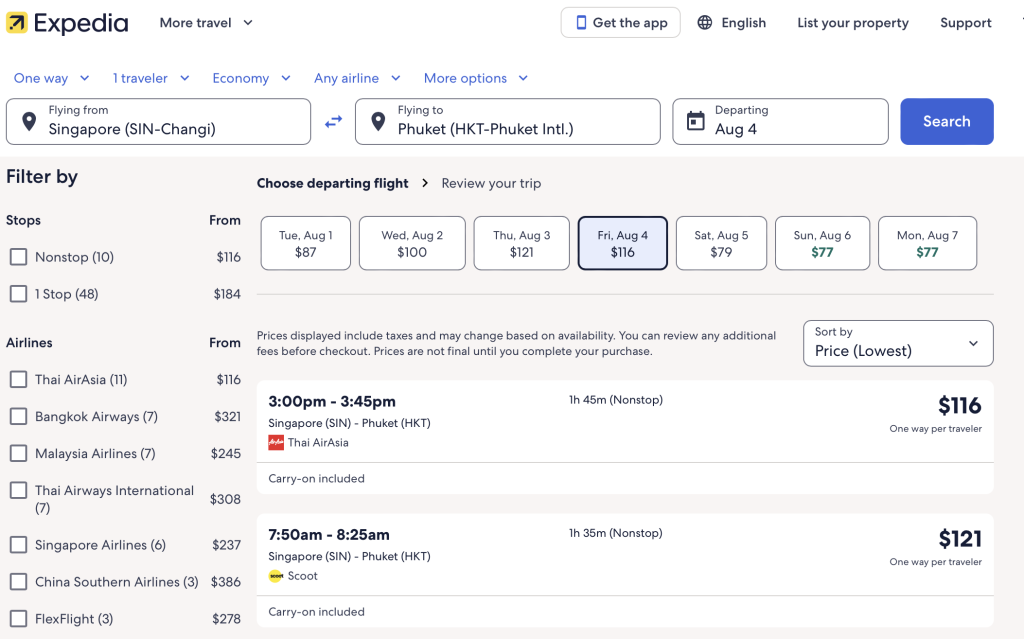Select the 7:50am - 8:25am Scoot flight
Viewport: 1024px width, 639px height.
pyautogui.click(x=625, y=570)
